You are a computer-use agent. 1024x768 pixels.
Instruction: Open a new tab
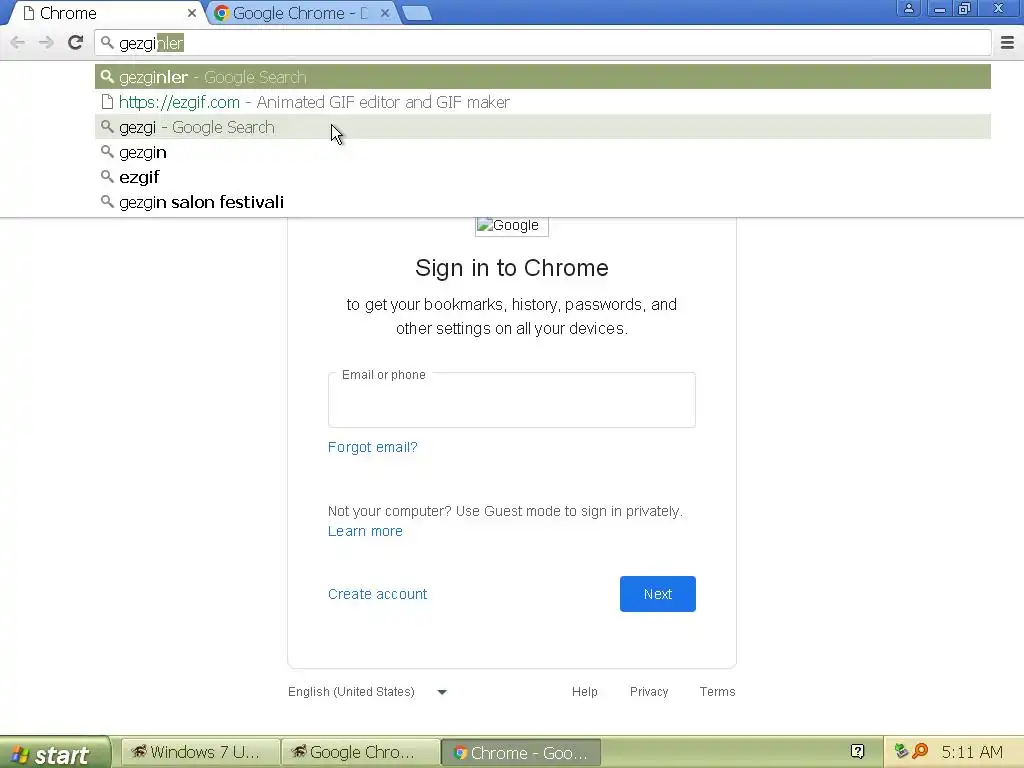(x=416, y=13)
